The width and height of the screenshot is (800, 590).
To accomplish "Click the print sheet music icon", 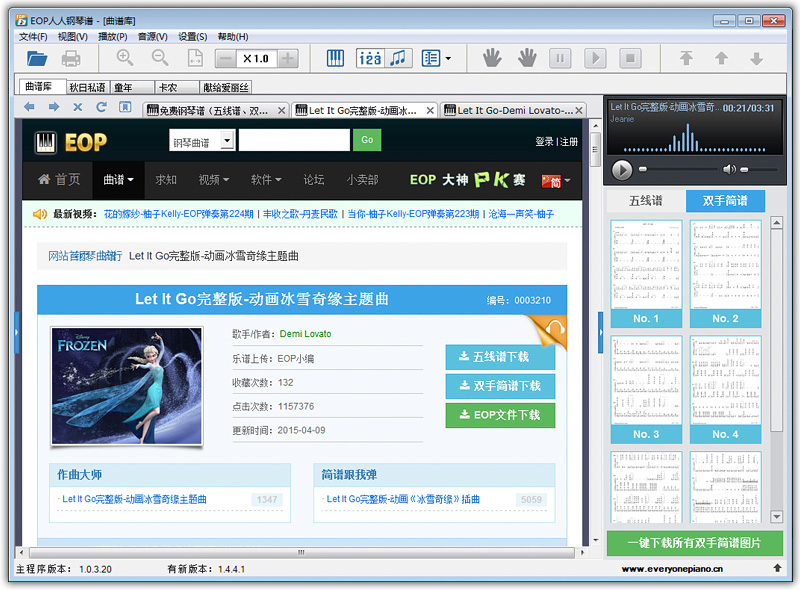I will point(70,58).
